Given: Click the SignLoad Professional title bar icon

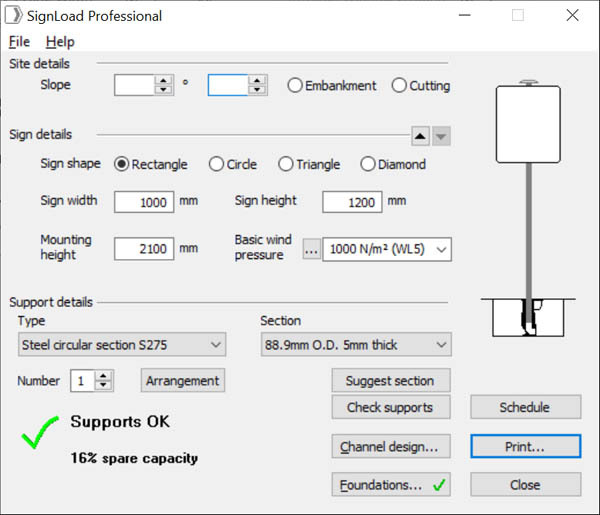Looking at the screenshot, I should [15, 15].
